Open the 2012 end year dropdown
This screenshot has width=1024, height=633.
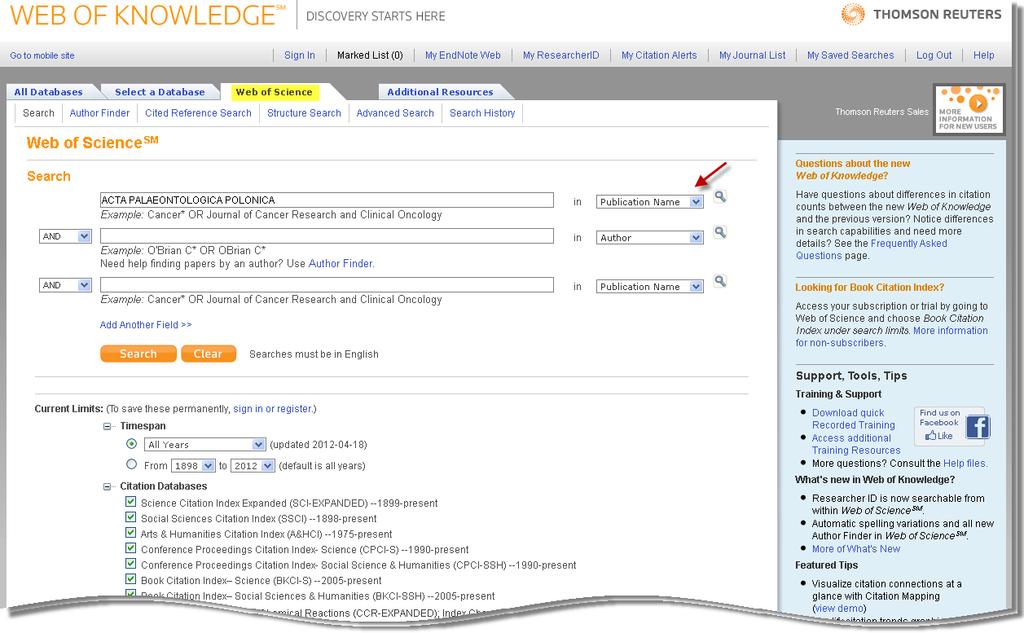click(253, 466)
